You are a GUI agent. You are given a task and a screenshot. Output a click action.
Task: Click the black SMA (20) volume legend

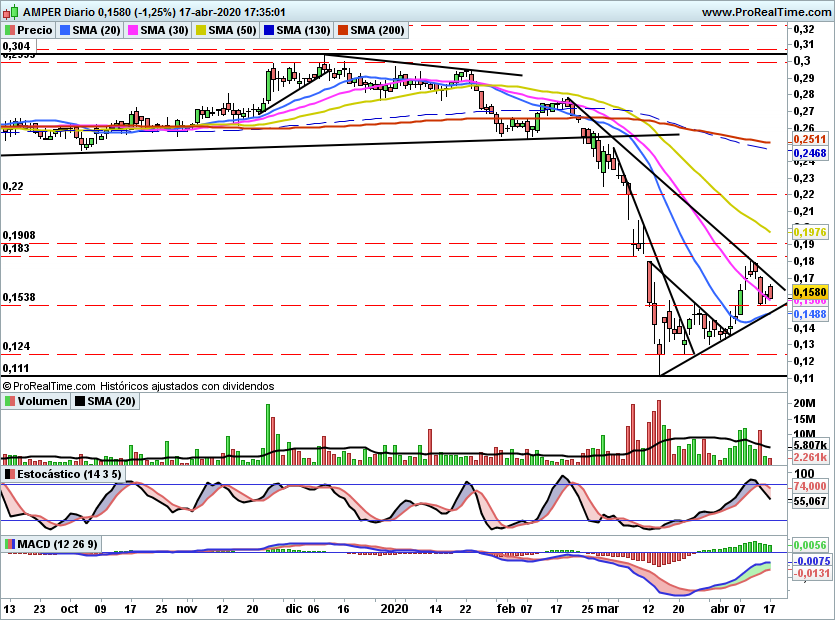click(x=105, y=401)
